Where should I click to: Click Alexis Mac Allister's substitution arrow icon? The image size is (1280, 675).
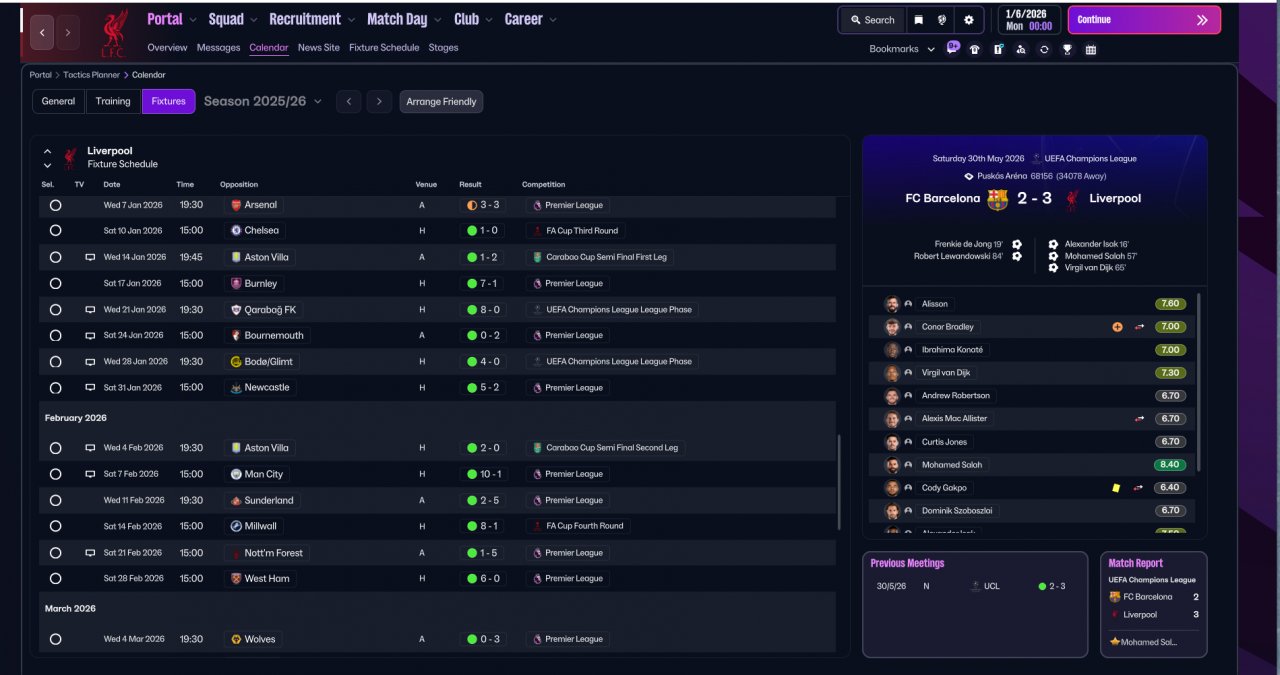tap(1139, 419)
